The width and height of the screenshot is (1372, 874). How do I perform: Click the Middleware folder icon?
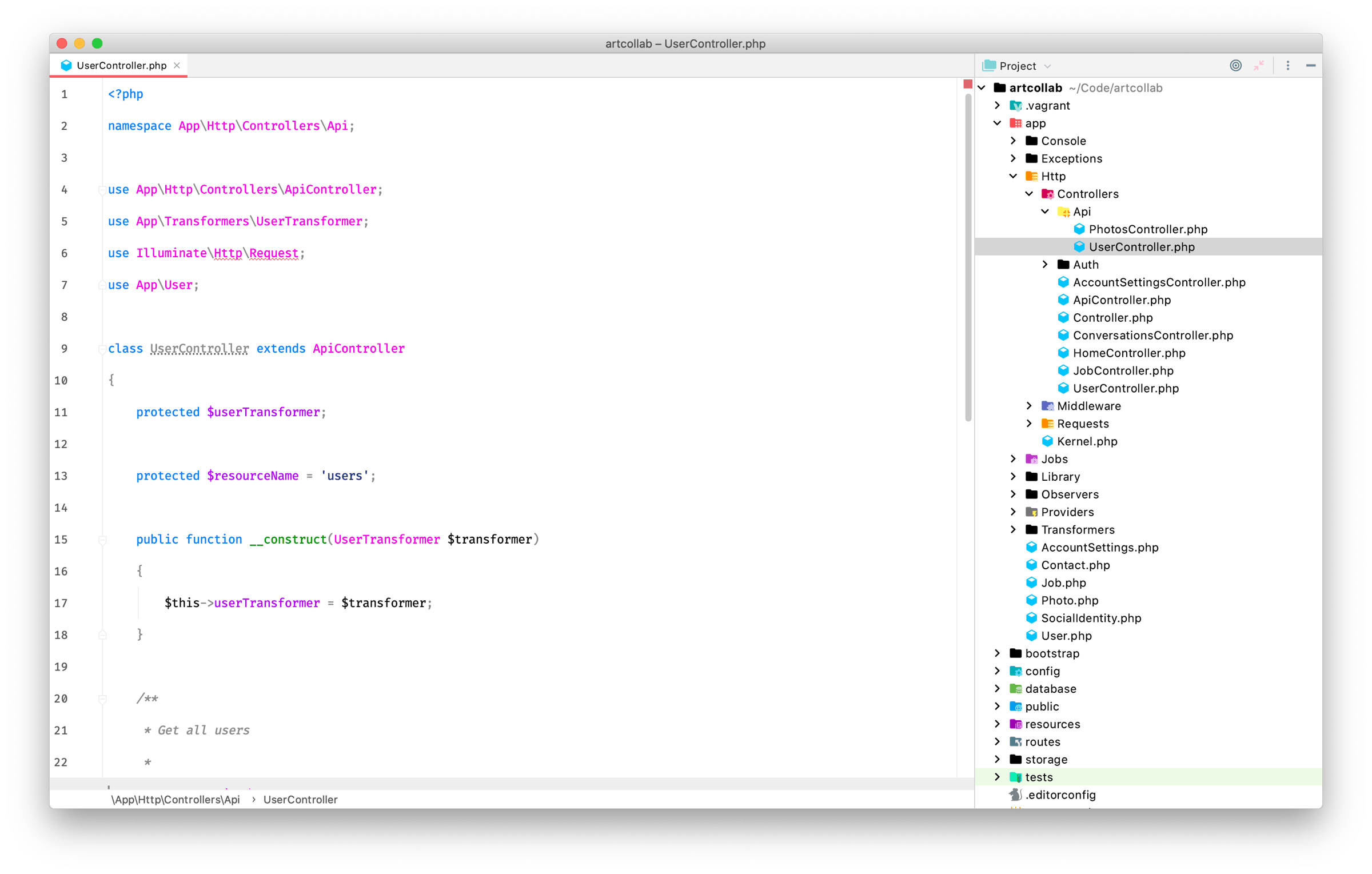pos(1047,406)
